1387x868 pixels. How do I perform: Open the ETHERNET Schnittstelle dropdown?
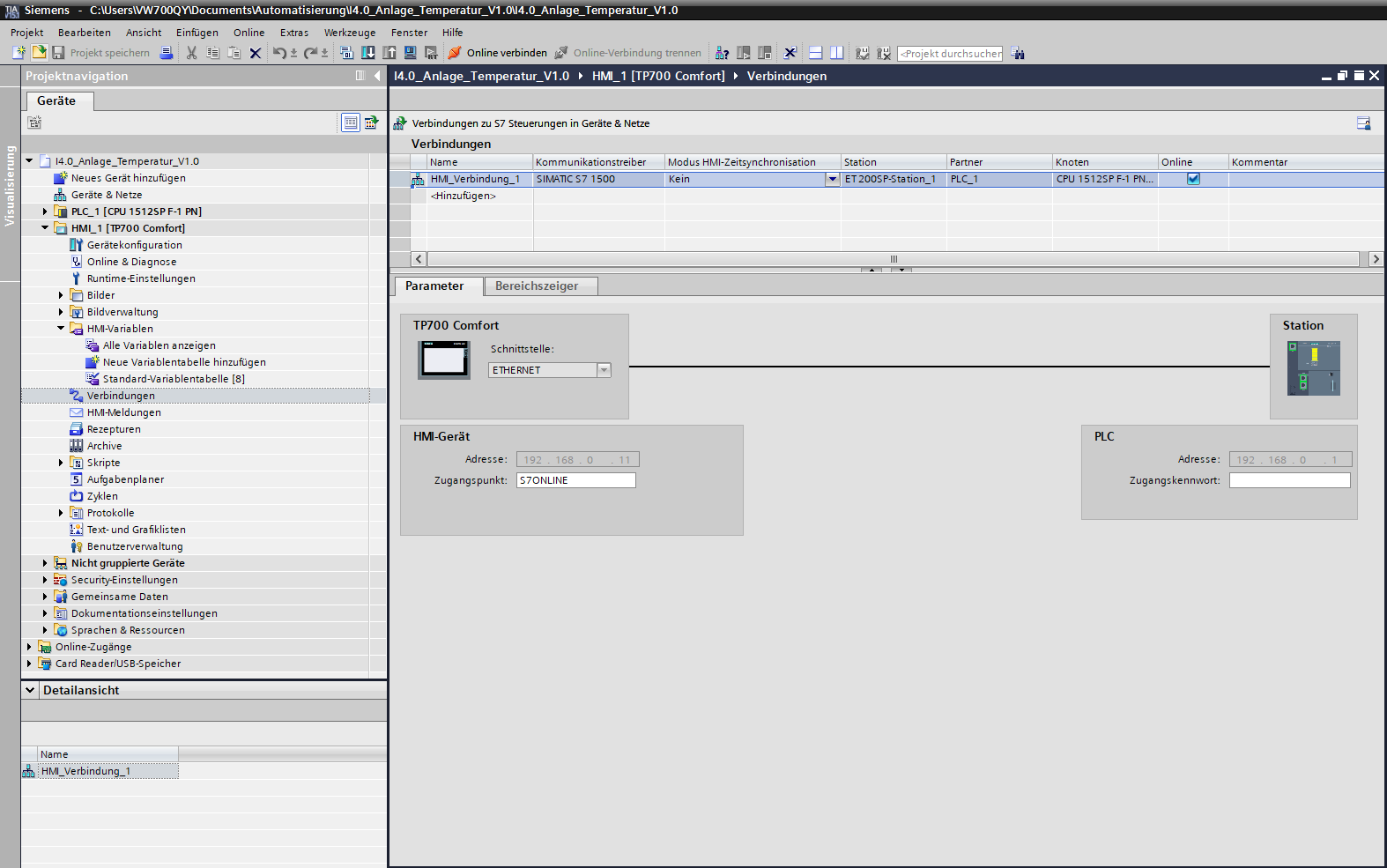pos(604,370)
